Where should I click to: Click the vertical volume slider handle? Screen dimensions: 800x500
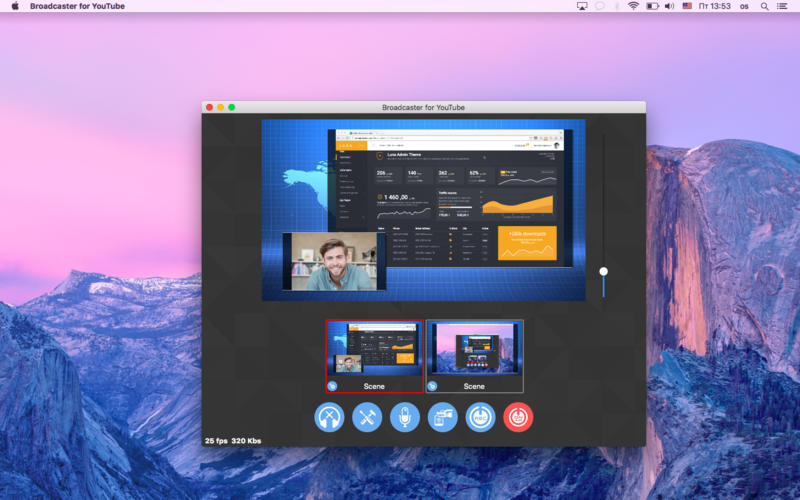pos(603,271)
